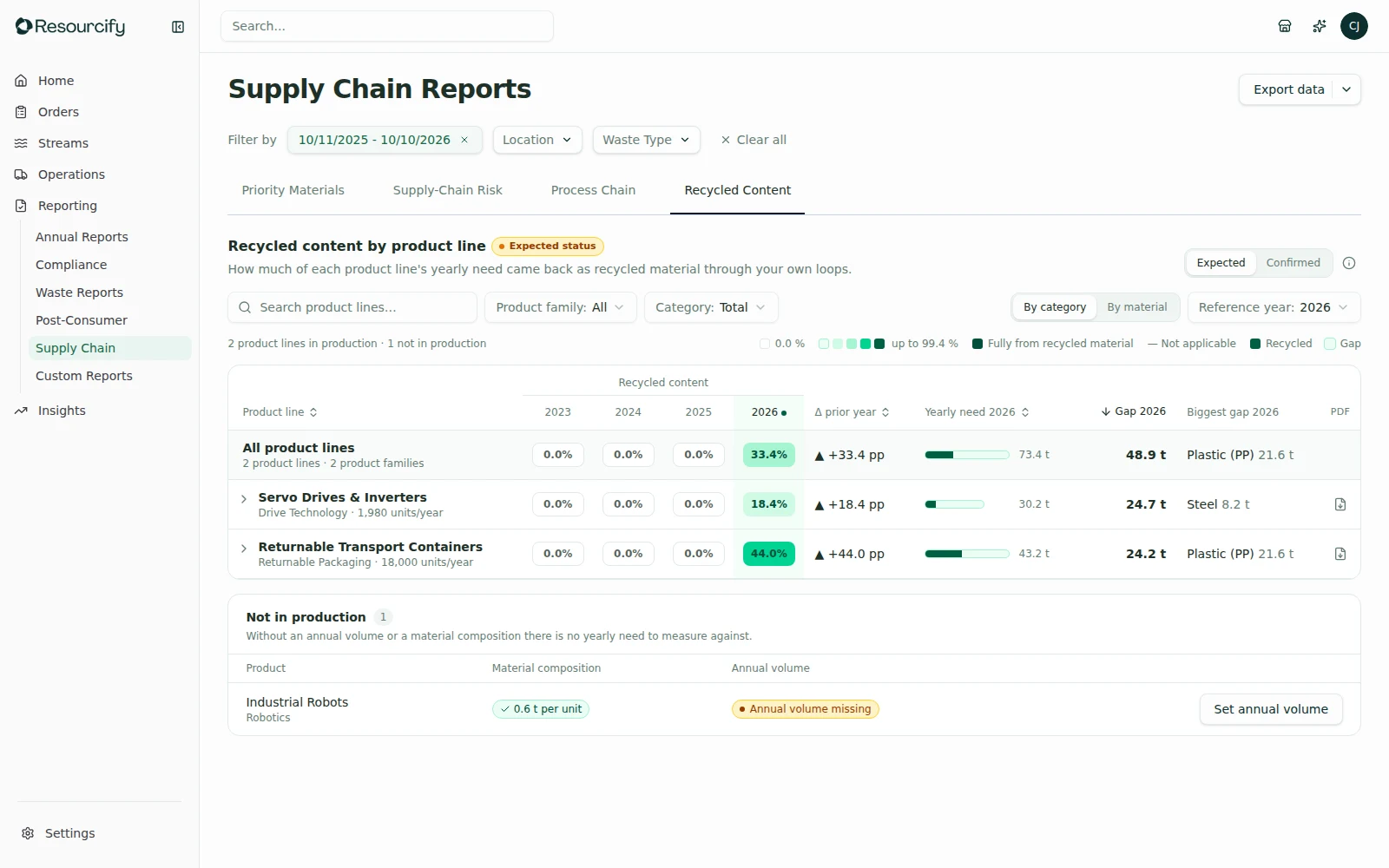Click the Operations truck icon
This screenshot has height=868, width=1389.
(x=21, y=174)
